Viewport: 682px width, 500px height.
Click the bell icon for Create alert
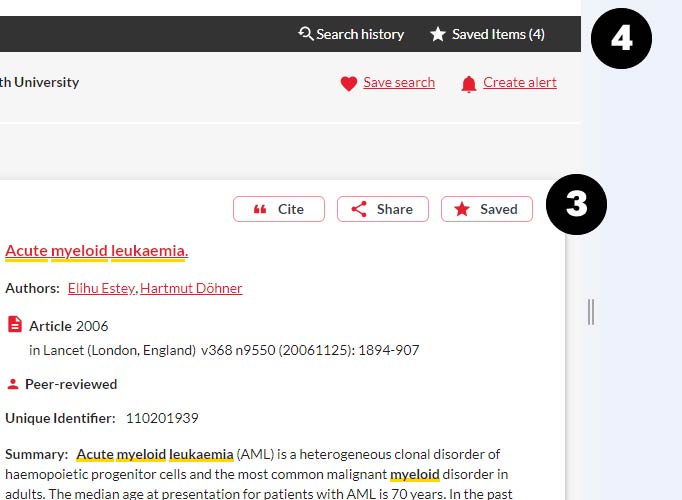[469, 84]
